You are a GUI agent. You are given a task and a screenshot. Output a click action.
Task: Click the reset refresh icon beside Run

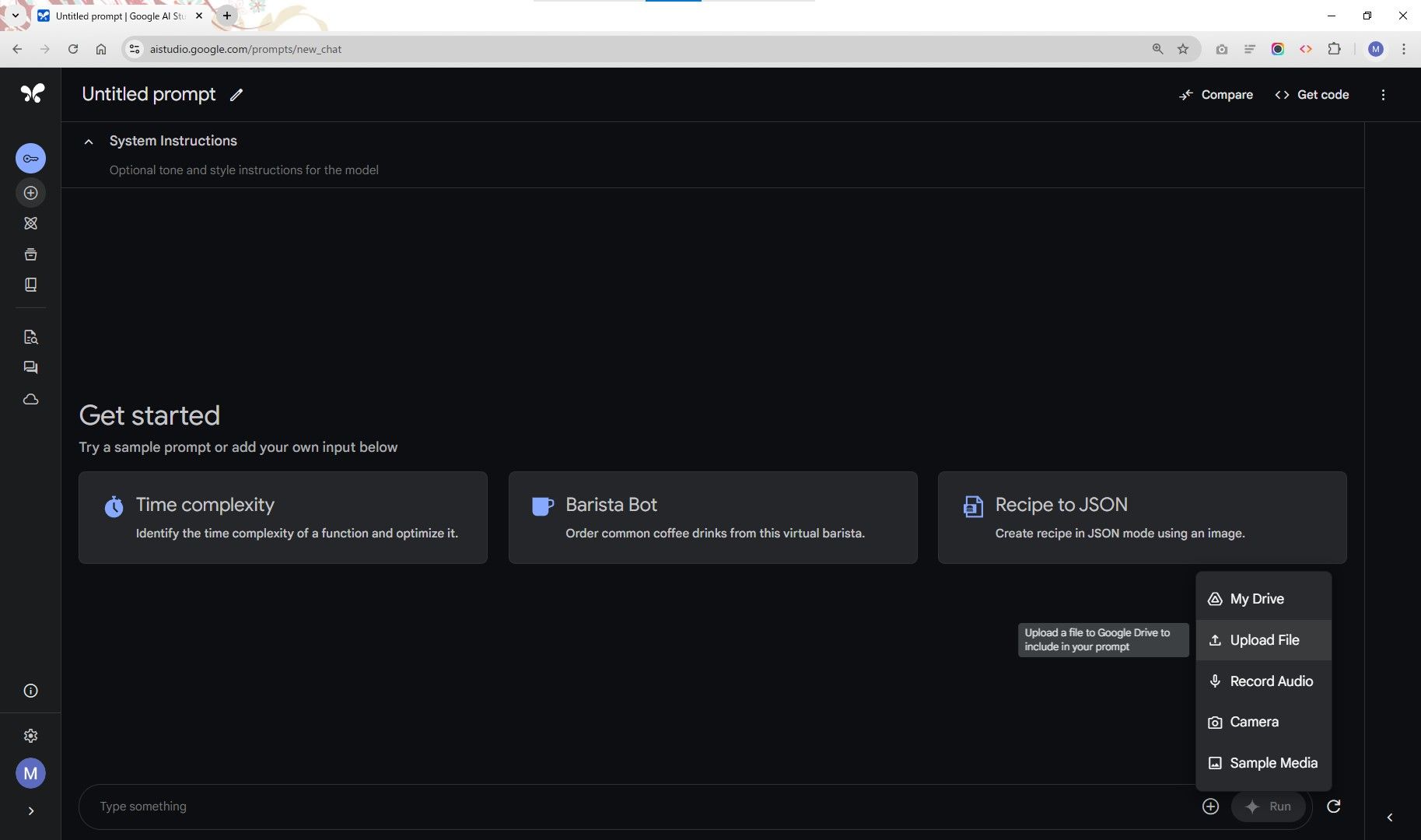1333,807
